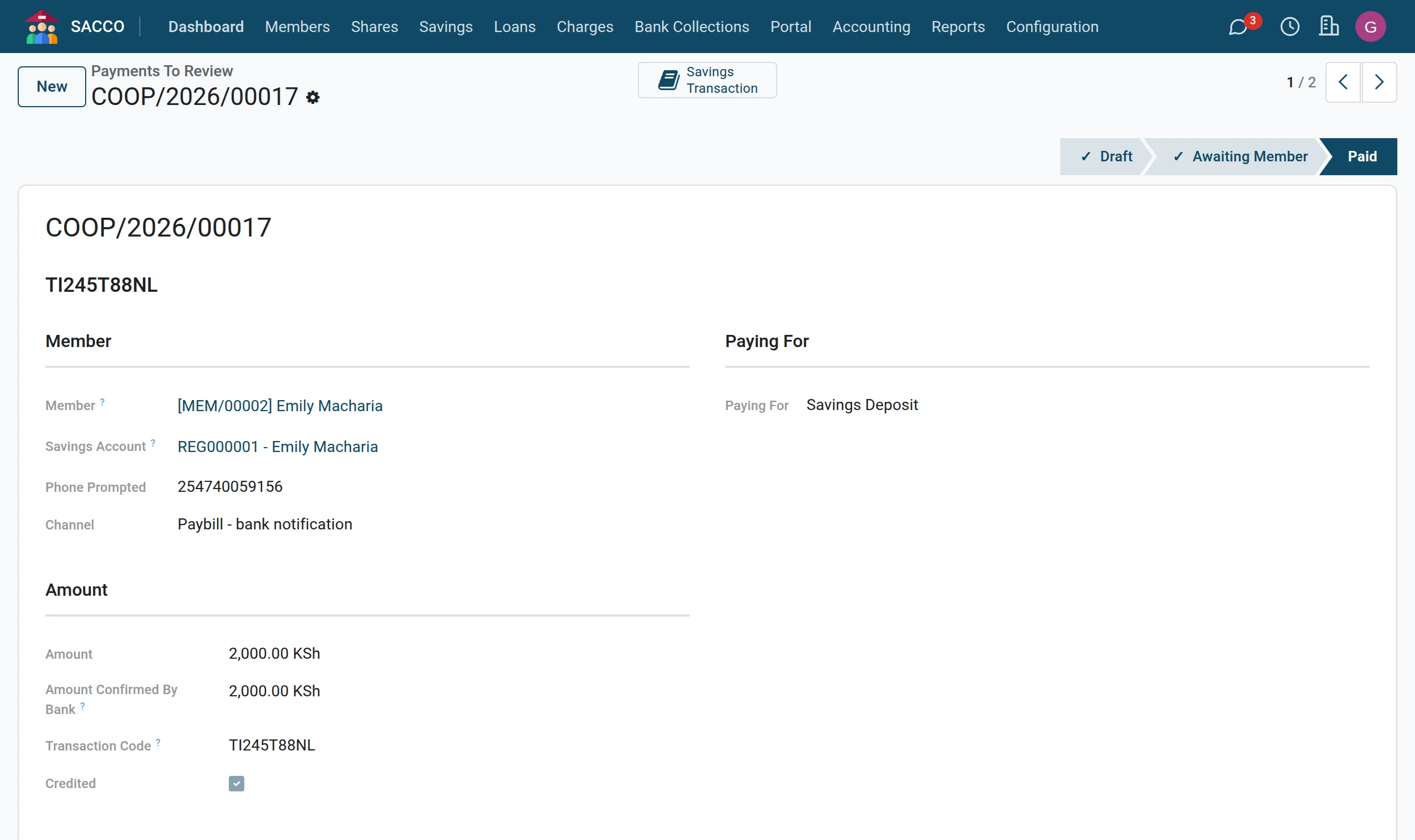The height and width of the screenshot is (840, 1415).
Task: Click the Member field help question mark
Action: (102, 402)
